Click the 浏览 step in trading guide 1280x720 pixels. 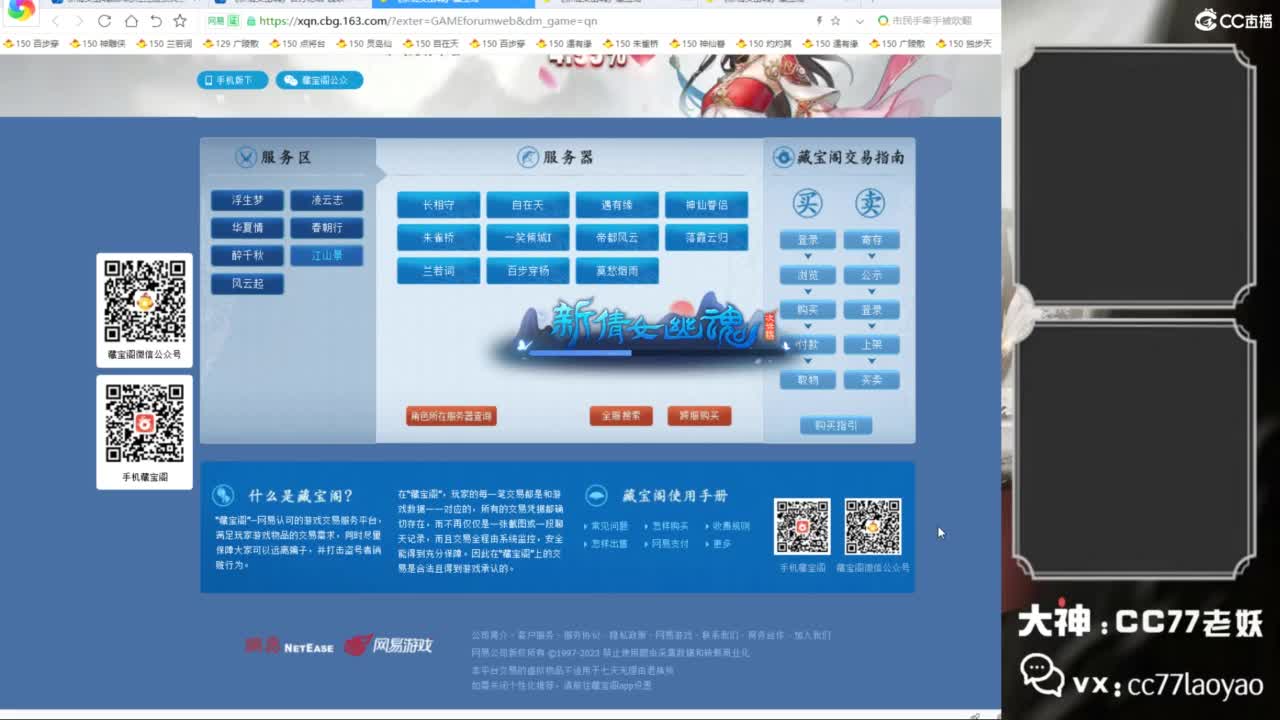[x=808, y=275]
